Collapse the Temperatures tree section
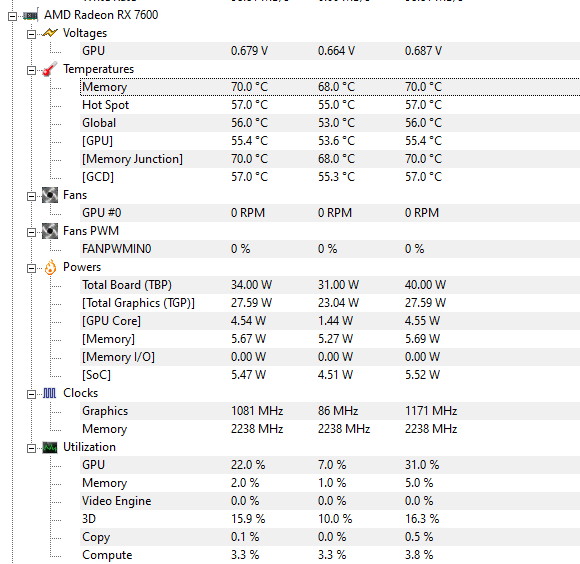The image size is (580, 564). coord(31,70)
